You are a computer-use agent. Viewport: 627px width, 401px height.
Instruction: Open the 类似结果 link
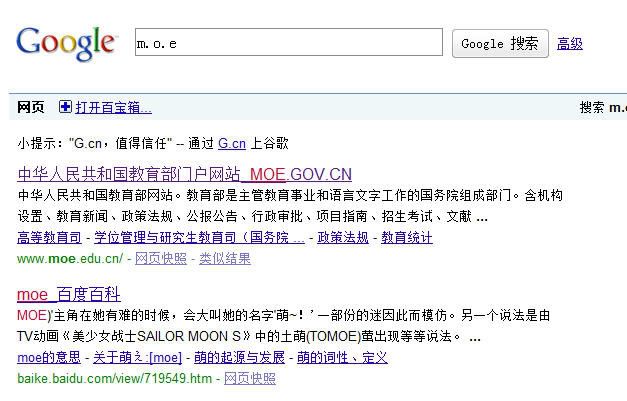(225, 259)
